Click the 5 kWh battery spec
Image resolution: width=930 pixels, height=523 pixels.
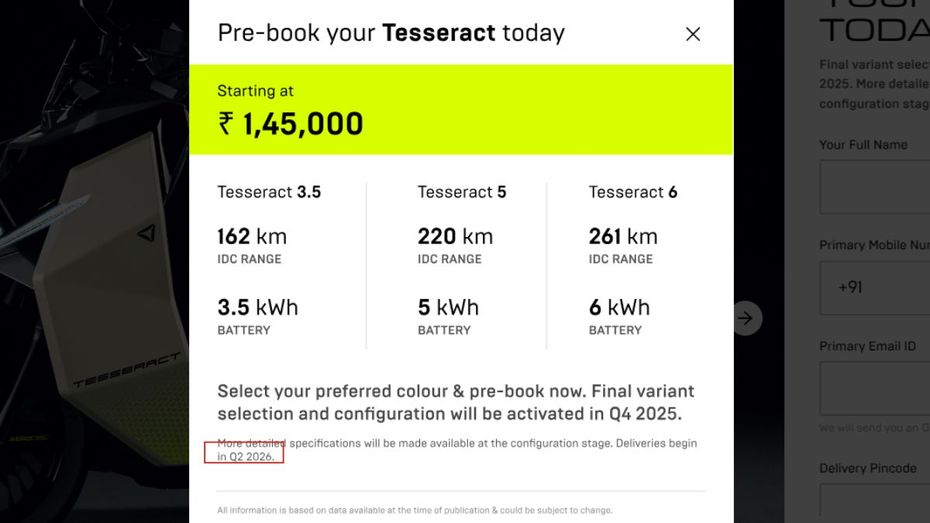point(448,308)
